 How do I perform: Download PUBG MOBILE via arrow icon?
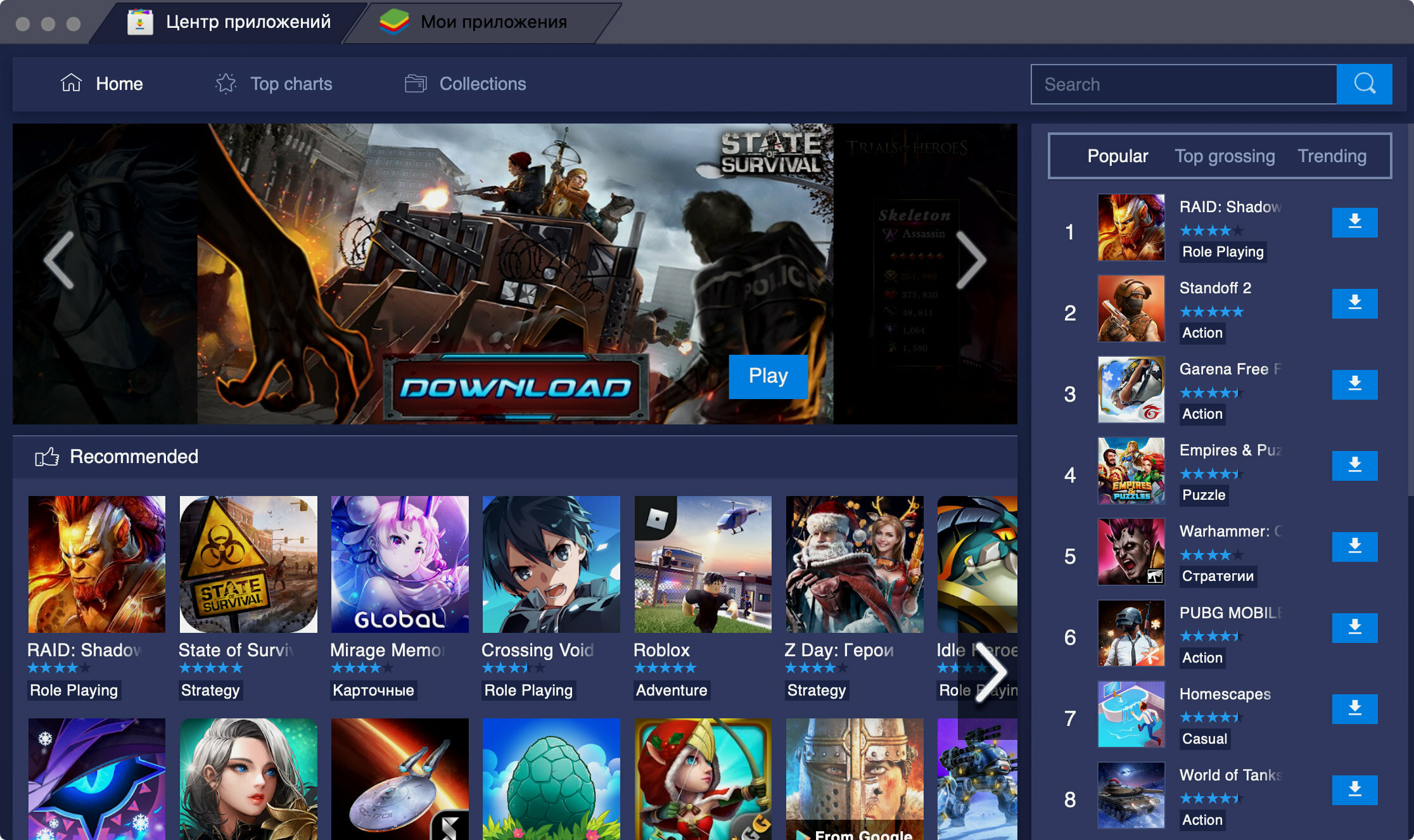pyautogui.click(x=1354, y=628)
